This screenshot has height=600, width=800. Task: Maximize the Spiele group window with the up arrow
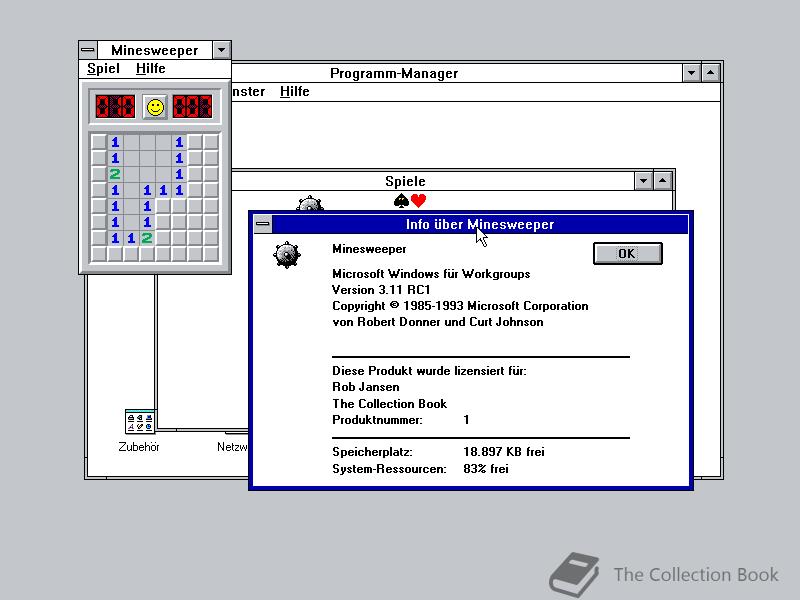pyautogui.click(x=663, y=181)
